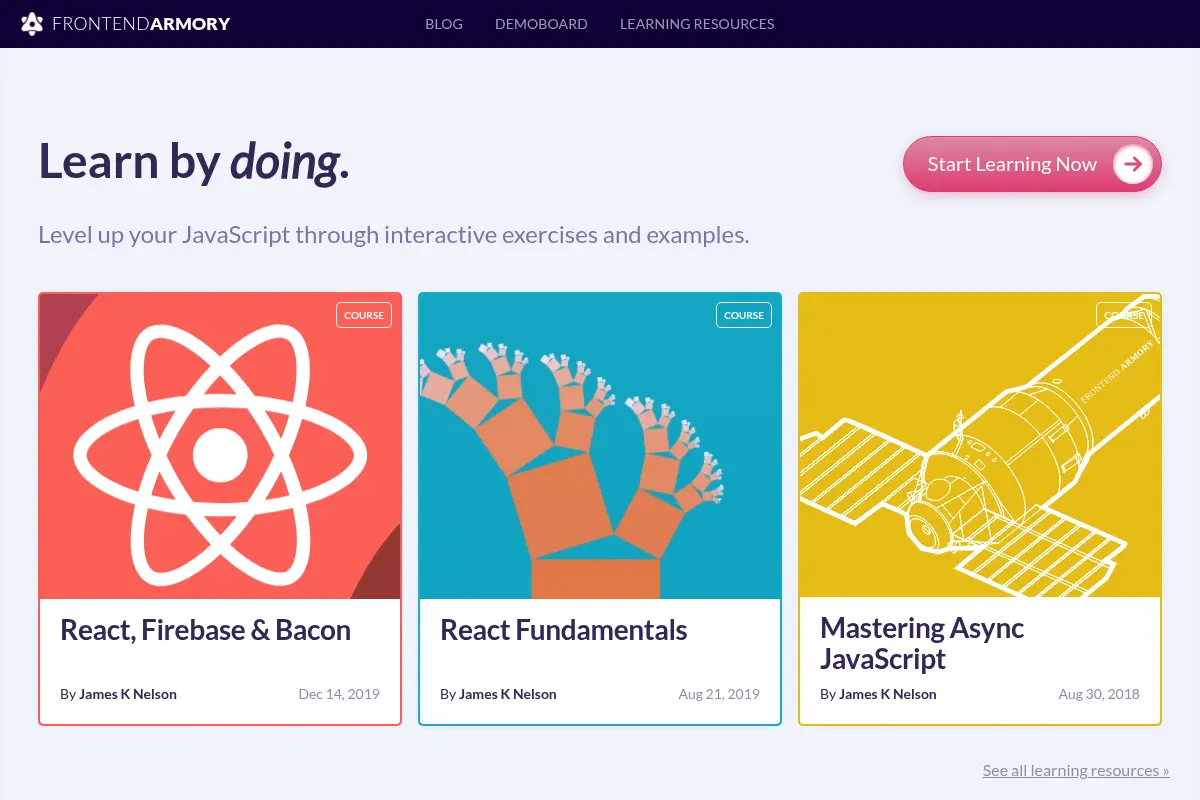Open LEARNING RESOURCES in the navigation
The image size is (1200, 800).
[697, 24]
